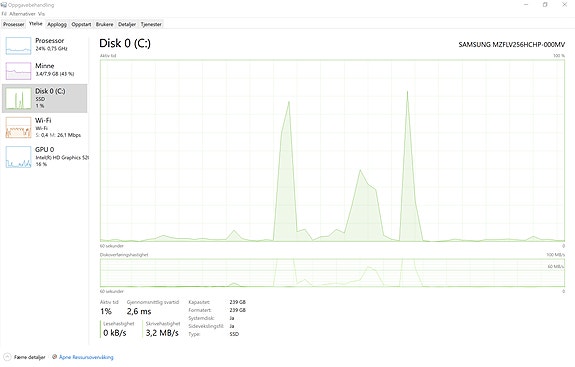Click the Kapasitet 239 GB value

coord(238,302)
